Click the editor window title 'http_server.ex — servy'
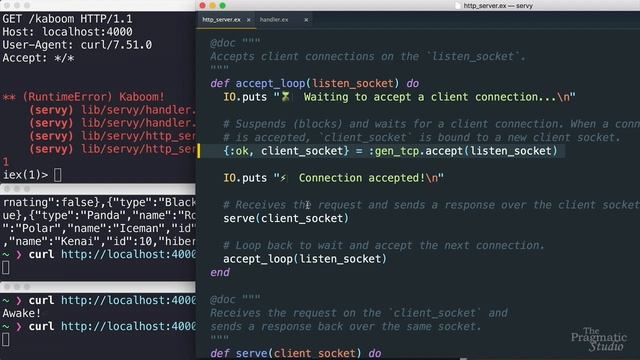This screenshot has height=360, width=640. click(x=498, y=6)
